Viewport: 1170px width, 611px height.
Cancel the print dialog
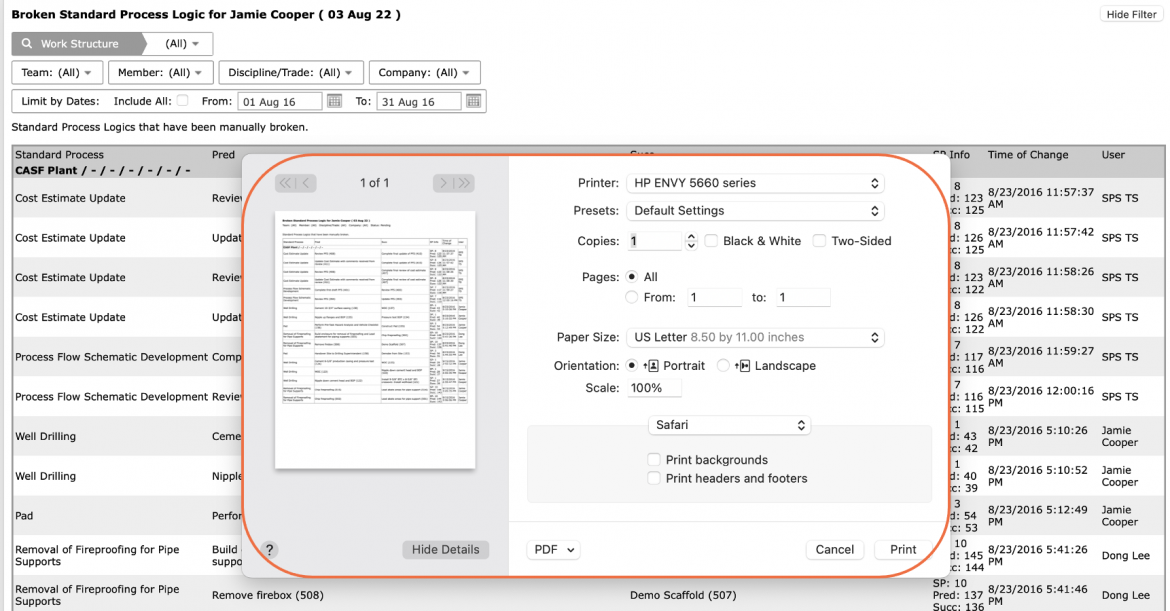(834, 550)
